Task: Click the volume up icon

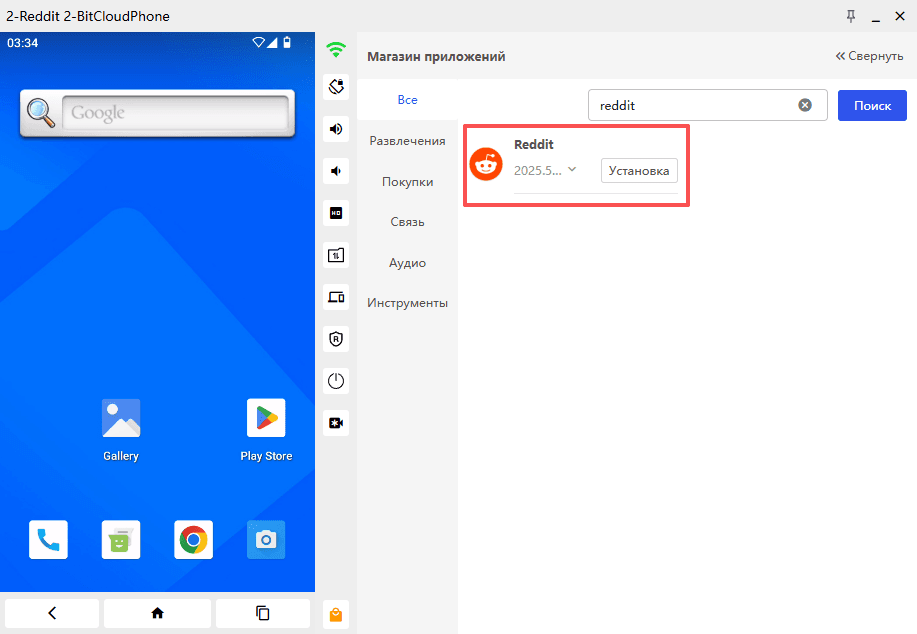Action: coord(336,129)
